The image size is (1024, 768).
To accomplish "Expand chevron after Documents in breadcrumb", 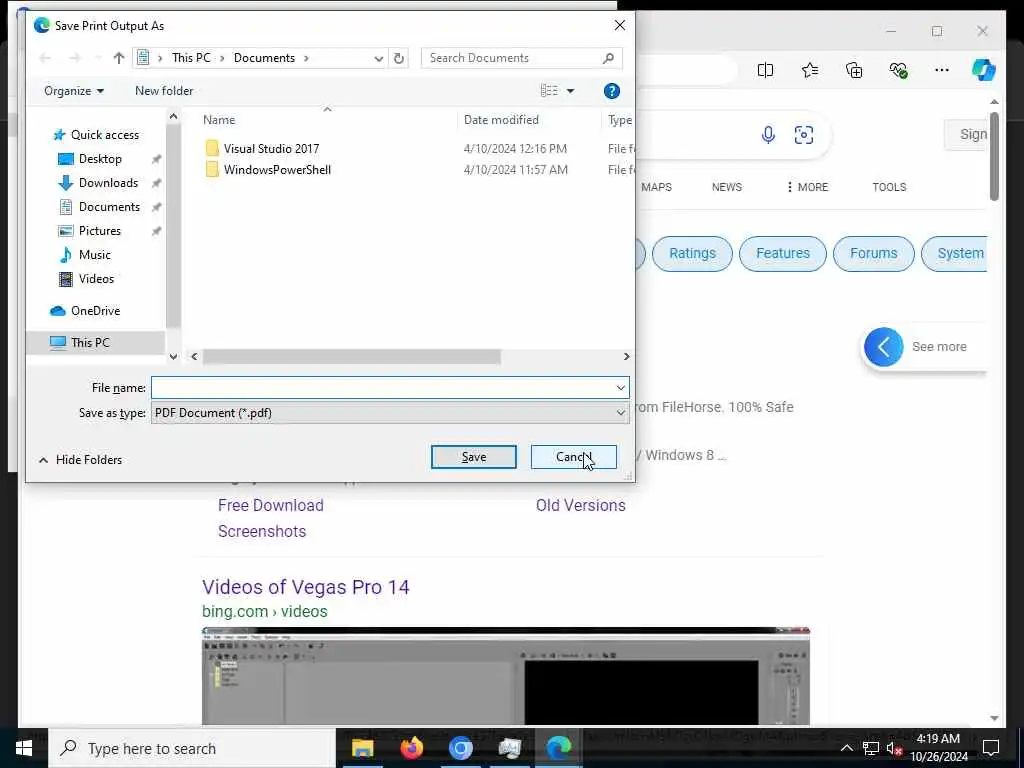I will click(x=306, y=58).
